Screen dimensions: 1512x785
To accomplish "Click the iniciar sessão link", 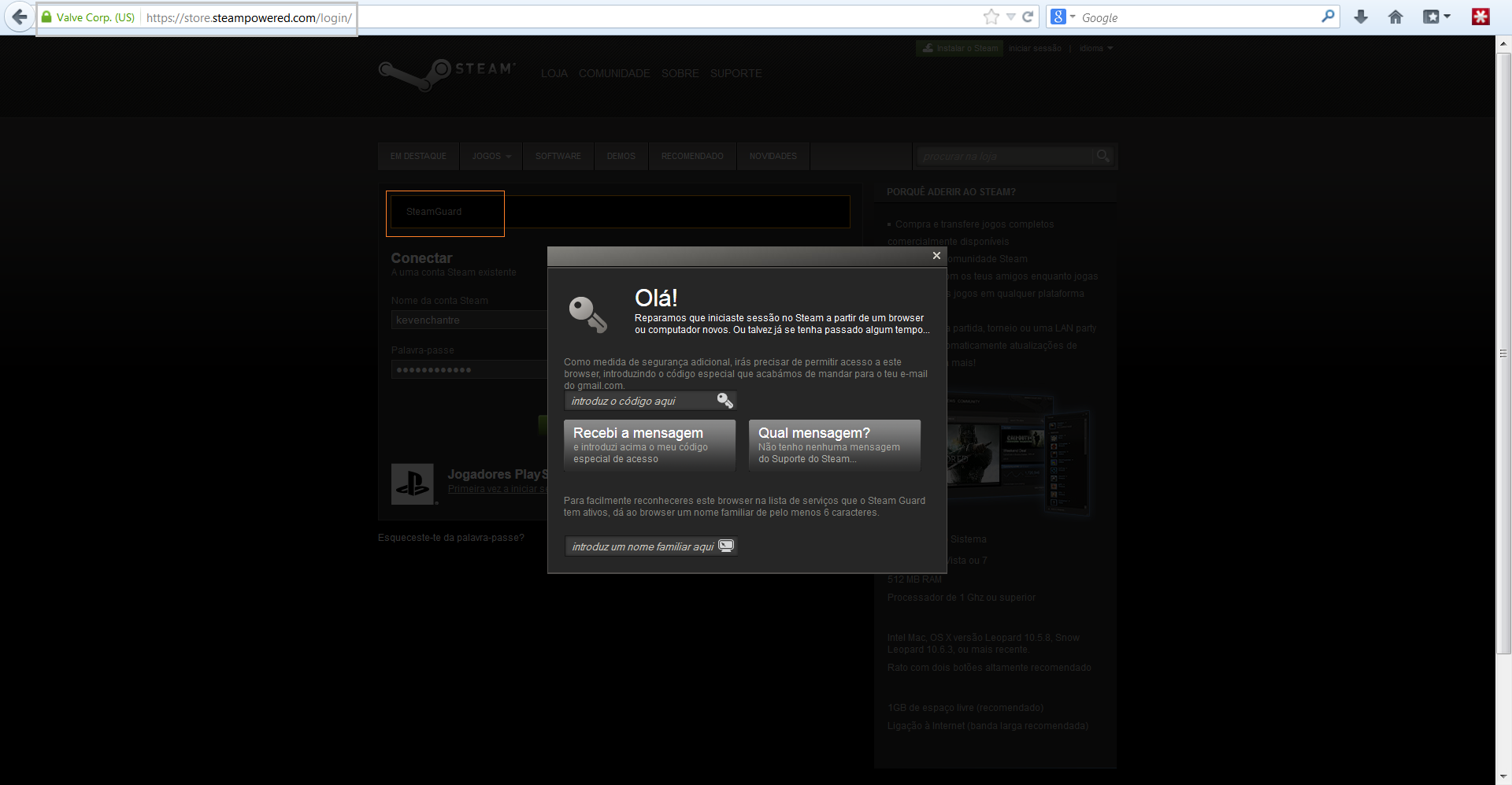I will click(x=1035, y=48).
